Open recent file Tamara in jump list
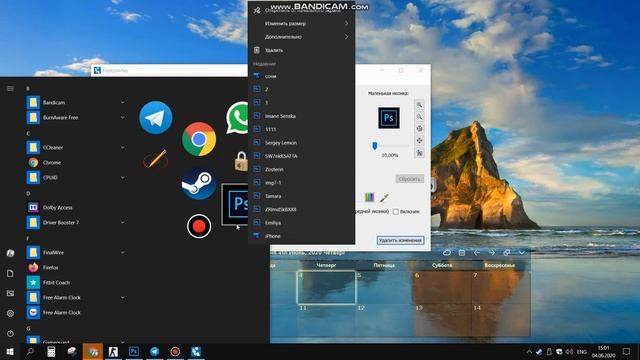Image resolution: width=640 pixels, height=360 pixels. (301, 196)
